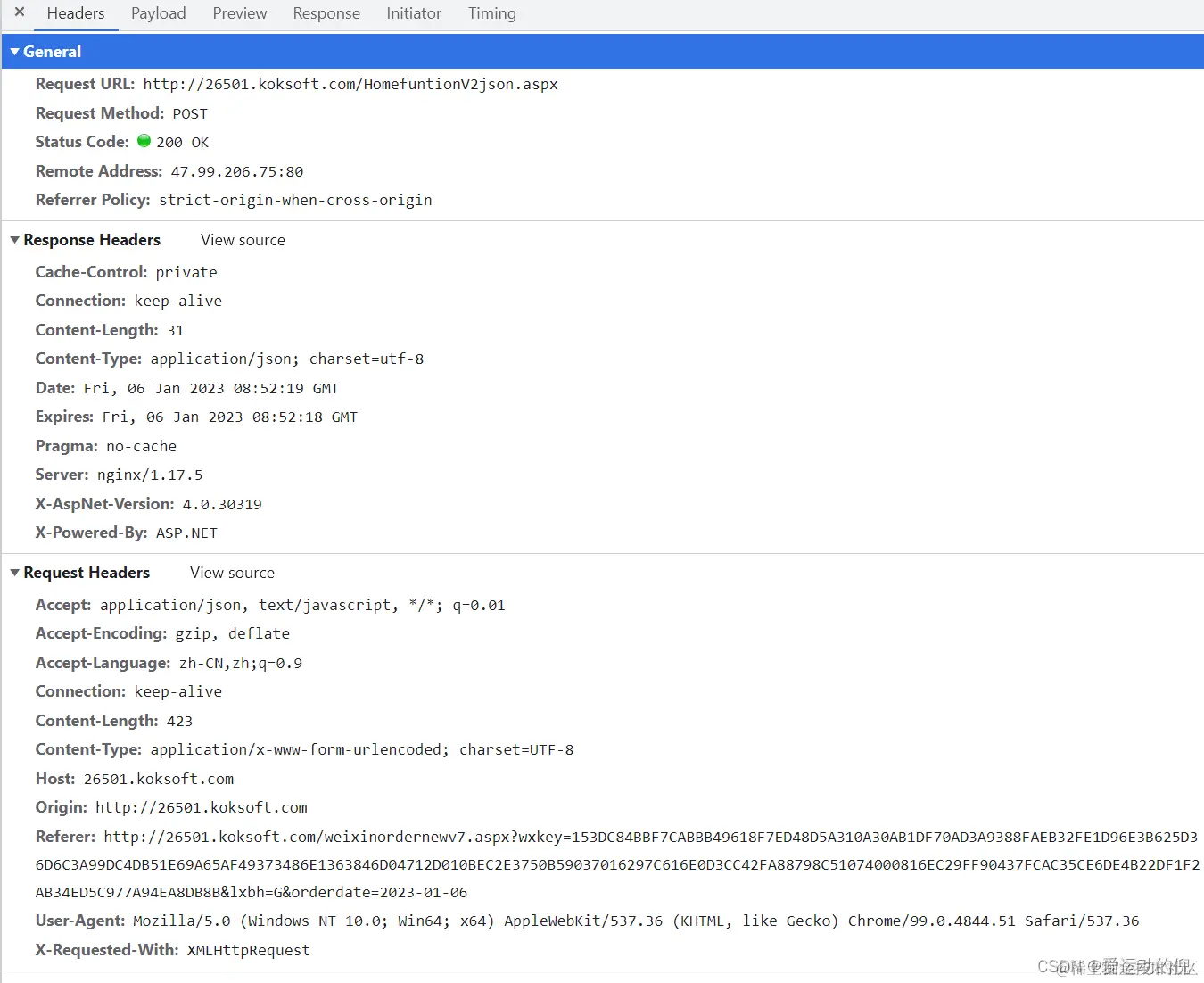
Task: Select x-www-form-urlencoded Content-Type value
Action: click(362, 749)
